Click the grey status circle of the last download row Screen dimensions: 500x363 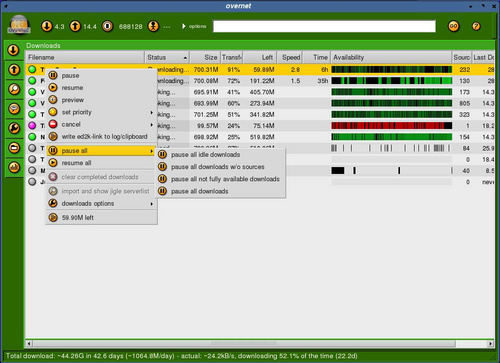tap(32, 182)
